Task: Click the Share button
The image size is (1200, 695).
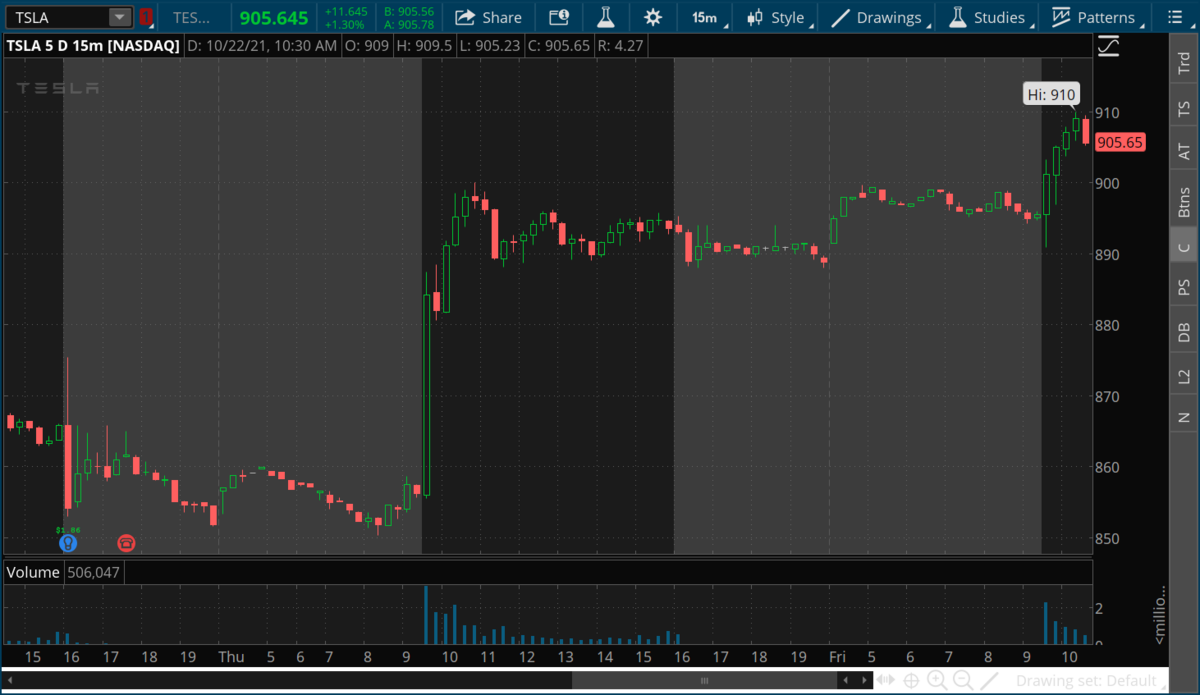Action: [x=488, y=17]
